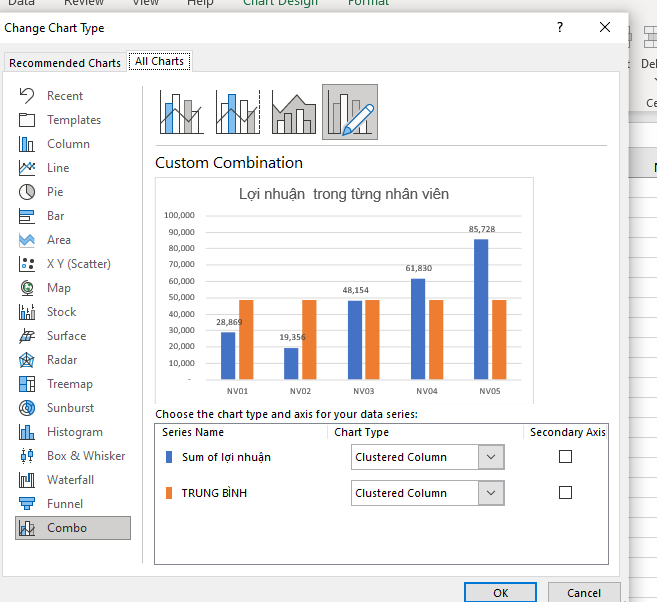Click the chart preview thumbnail
Image resolution: width=657 pixels, height=602 pixels.
(x=344, y=290)
